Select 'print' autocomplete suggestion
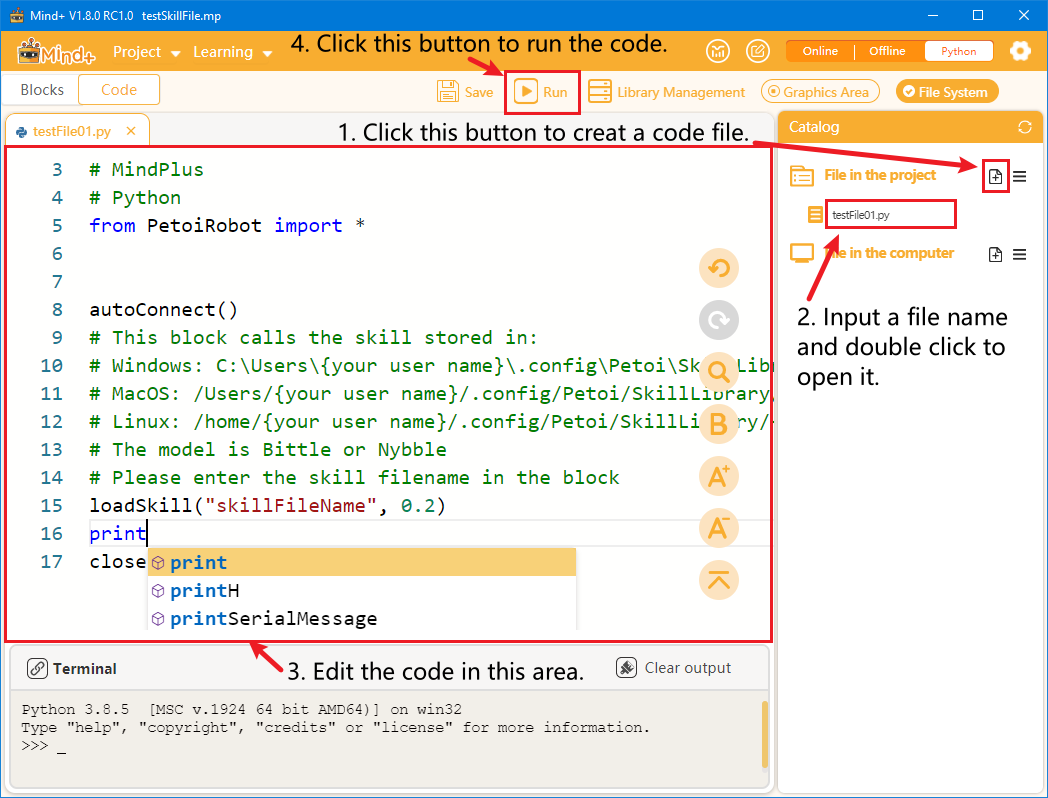Image resolution: width=1048 pixels, height=798 pixels. pos(362,562)
